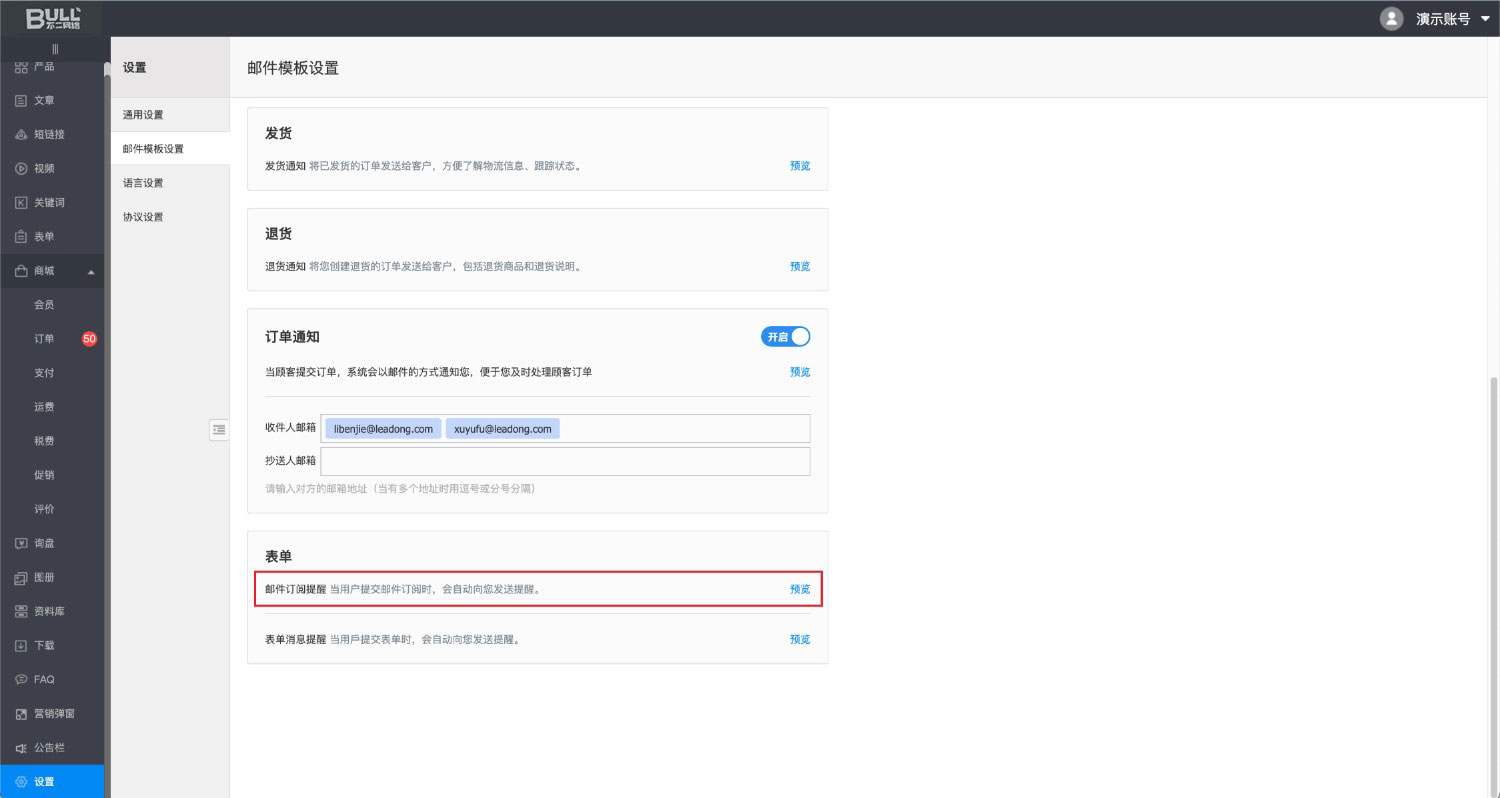The width and height of the screenshot is (1500, 798).
Task: Click the 抄送人邮箱 input field
Action: click(565, 461)
